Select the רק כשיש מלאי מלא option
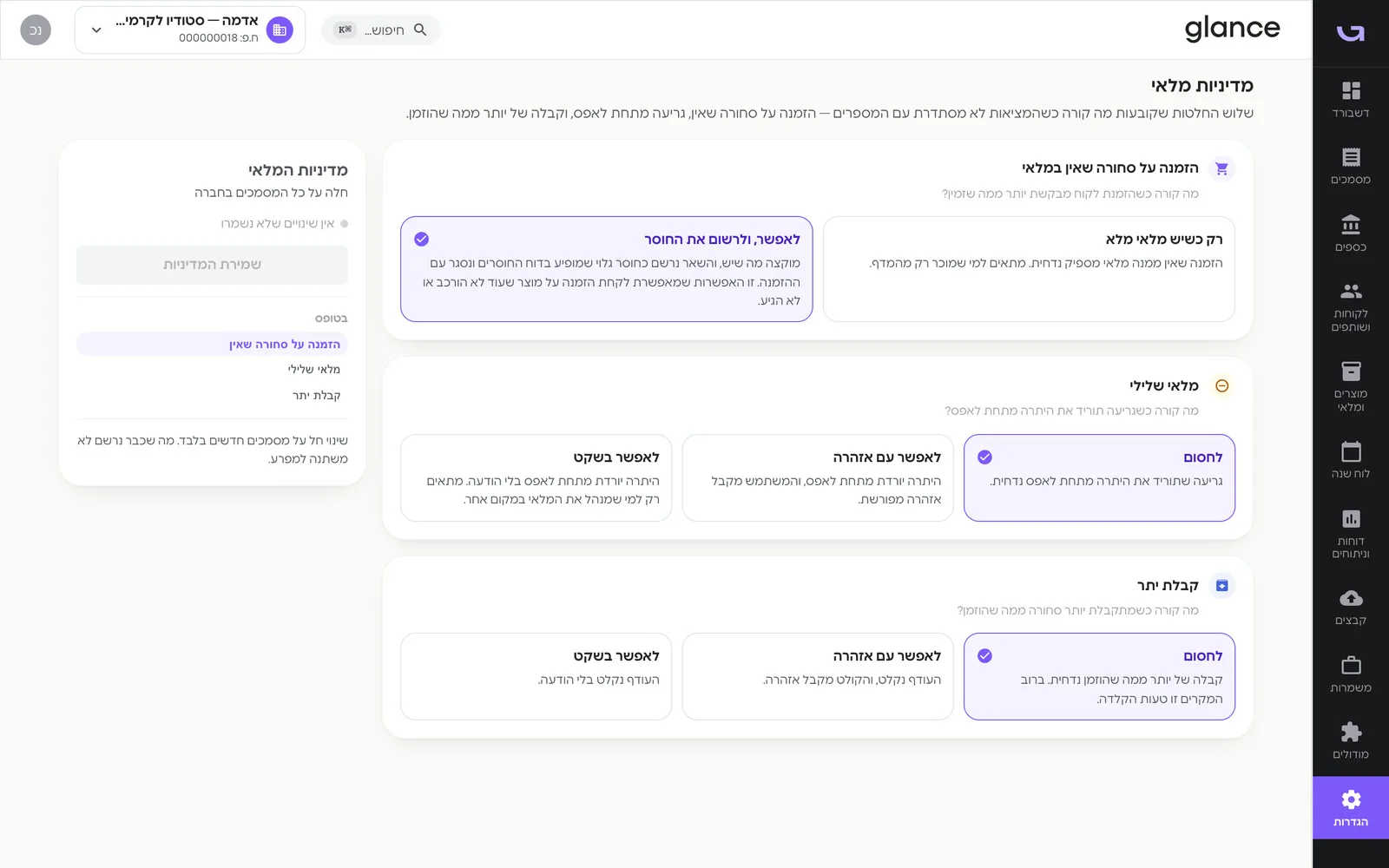The image size is (1389, 868). pyautogui.click(x=1029, y=269)
